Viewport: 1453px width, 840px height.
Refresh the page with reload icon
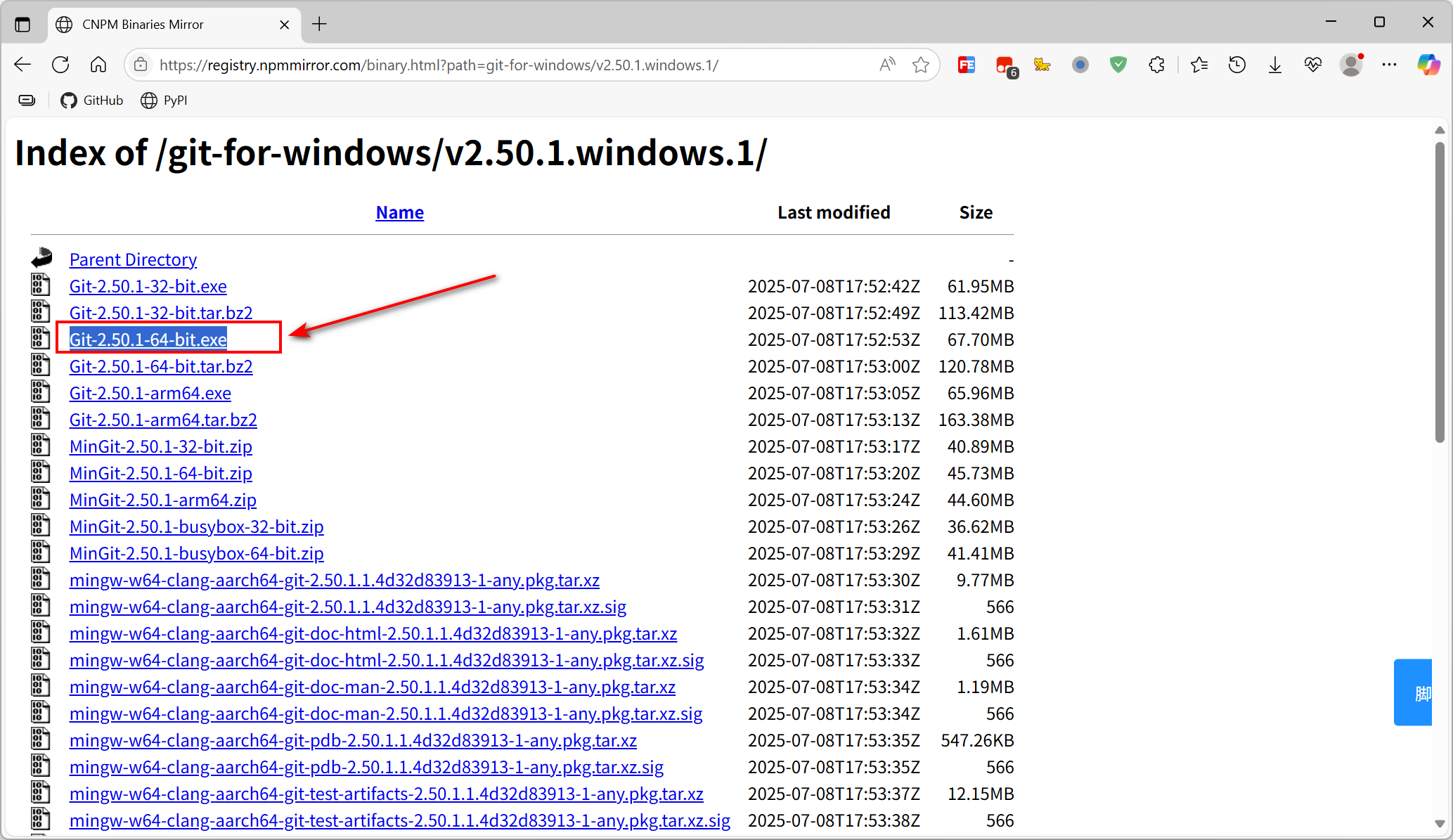[60, 65]
